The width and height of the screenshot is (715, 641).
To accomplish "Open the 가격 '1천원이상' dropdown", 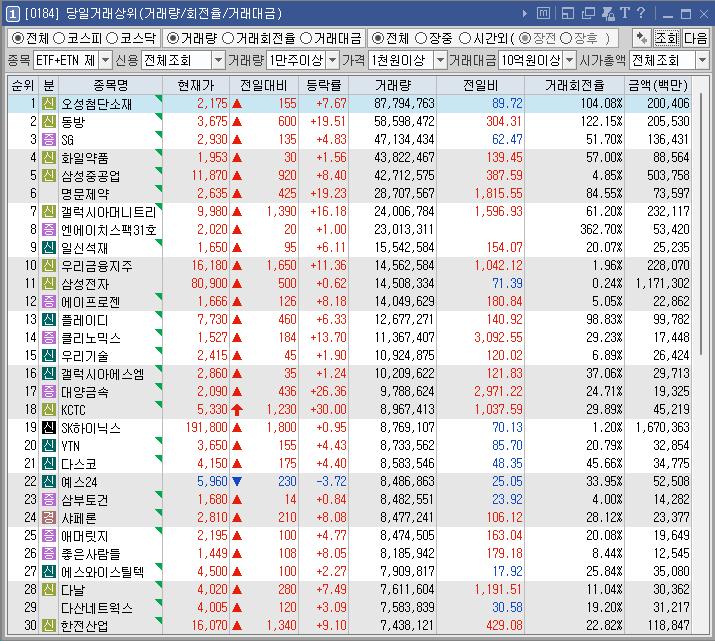I will [x=440, y=60].
